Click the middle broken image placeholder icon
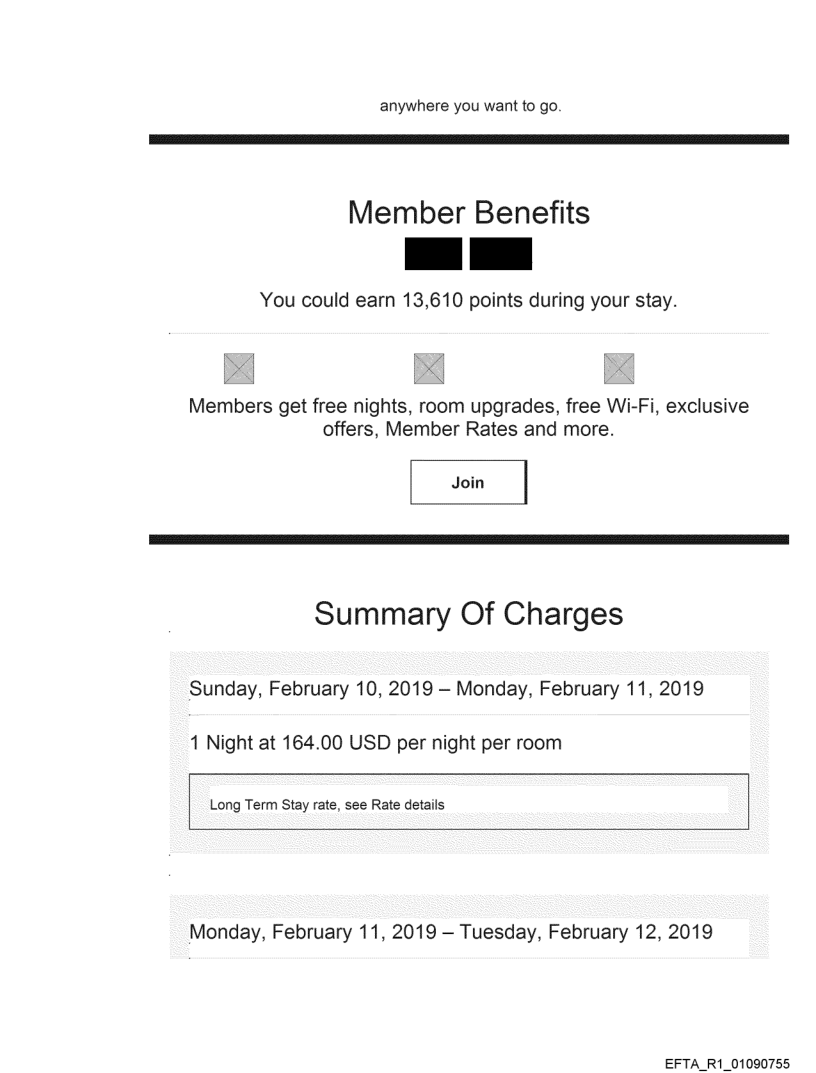The image size is (816, 1073). pos(430,368)
